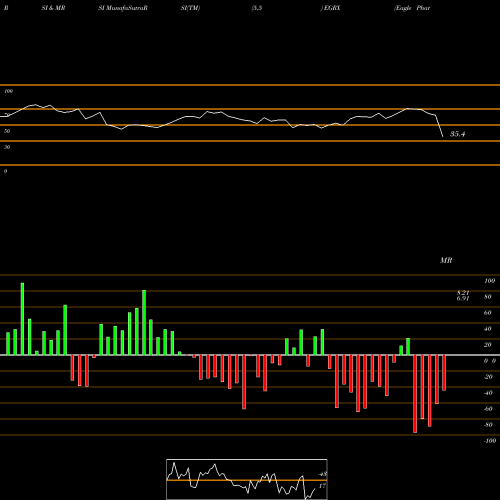Viewport: 500px width, 500px height.
Task: Click the MR heading above the lower chart
Action: point(446,260)
